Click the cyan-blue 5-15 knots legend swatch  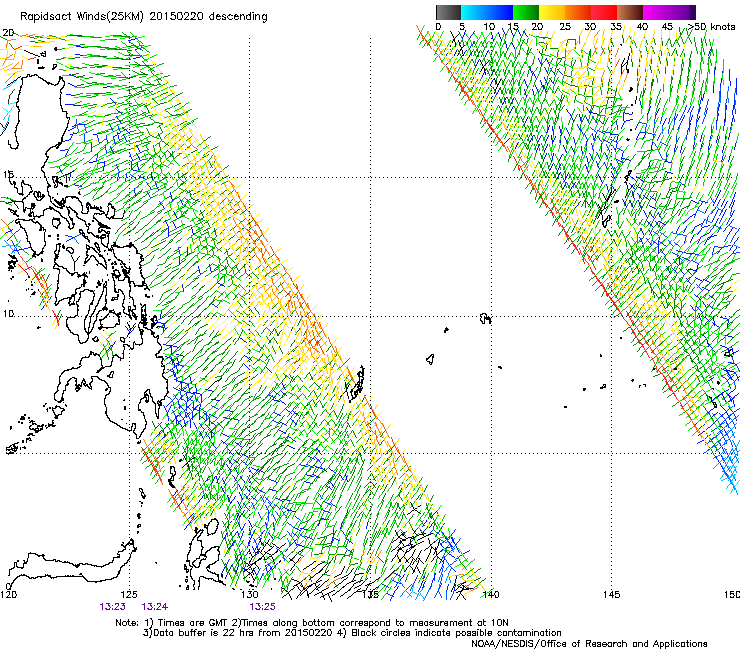487,12
